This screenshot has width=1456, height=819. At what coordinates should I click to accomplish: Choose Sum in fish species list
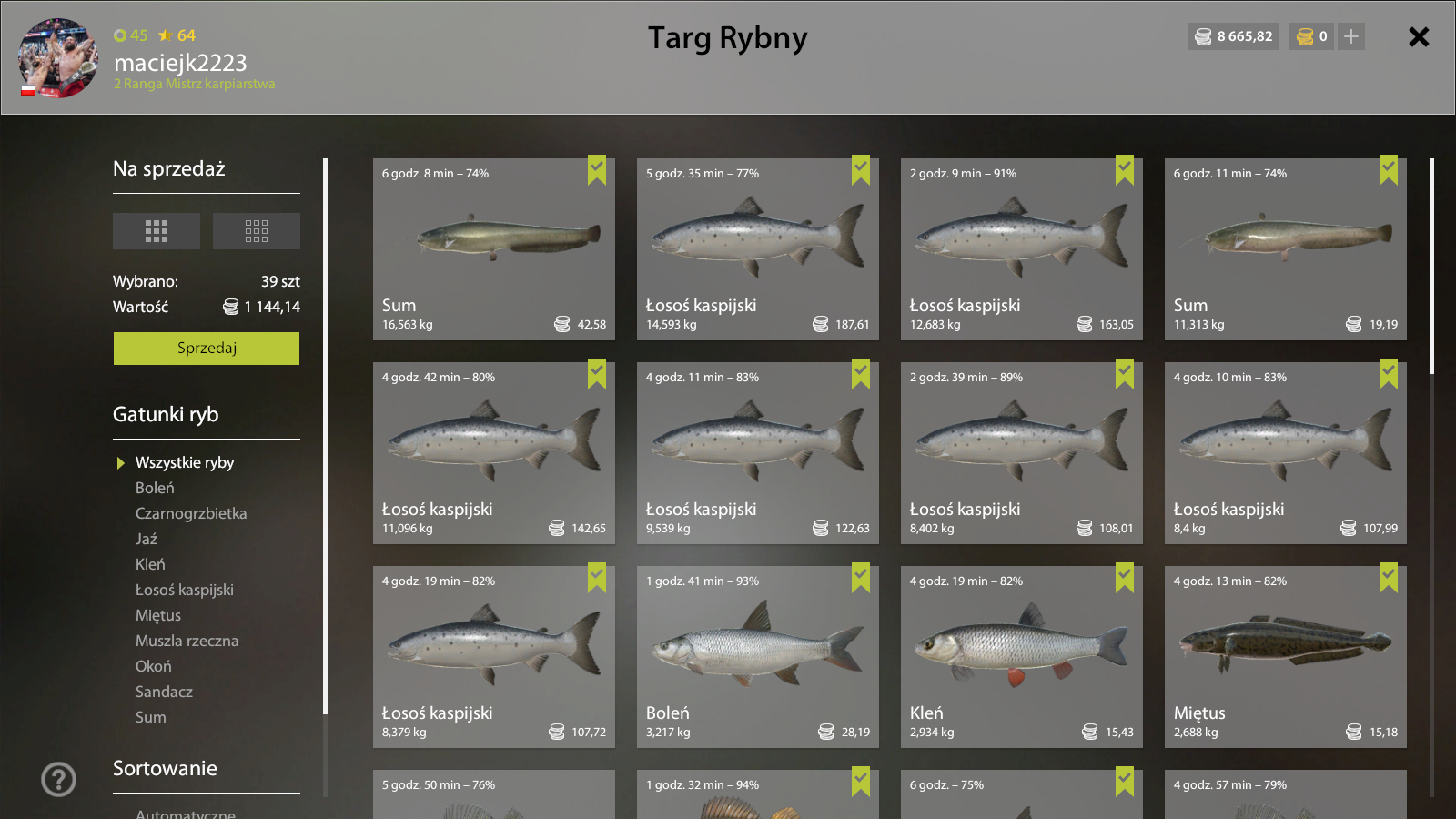click(x=151, y=717)
